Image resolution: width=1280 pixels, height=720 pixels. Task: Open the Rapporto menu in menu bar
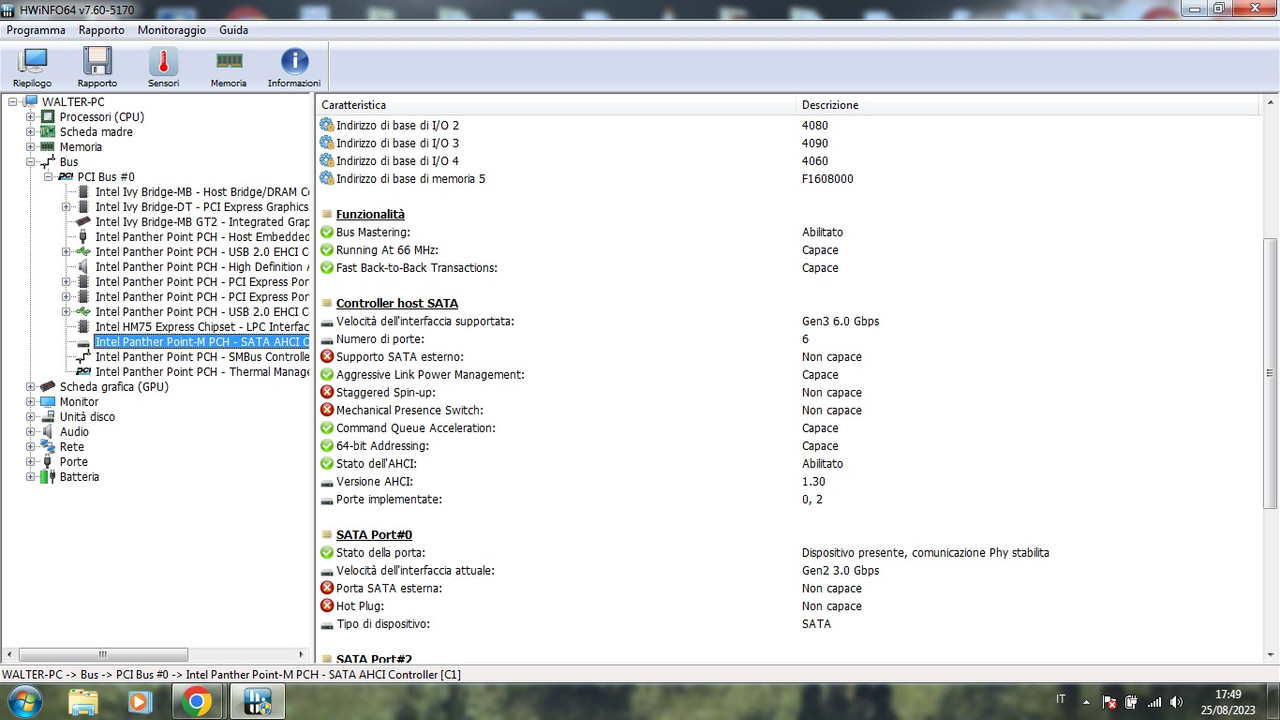pos(101,30)
